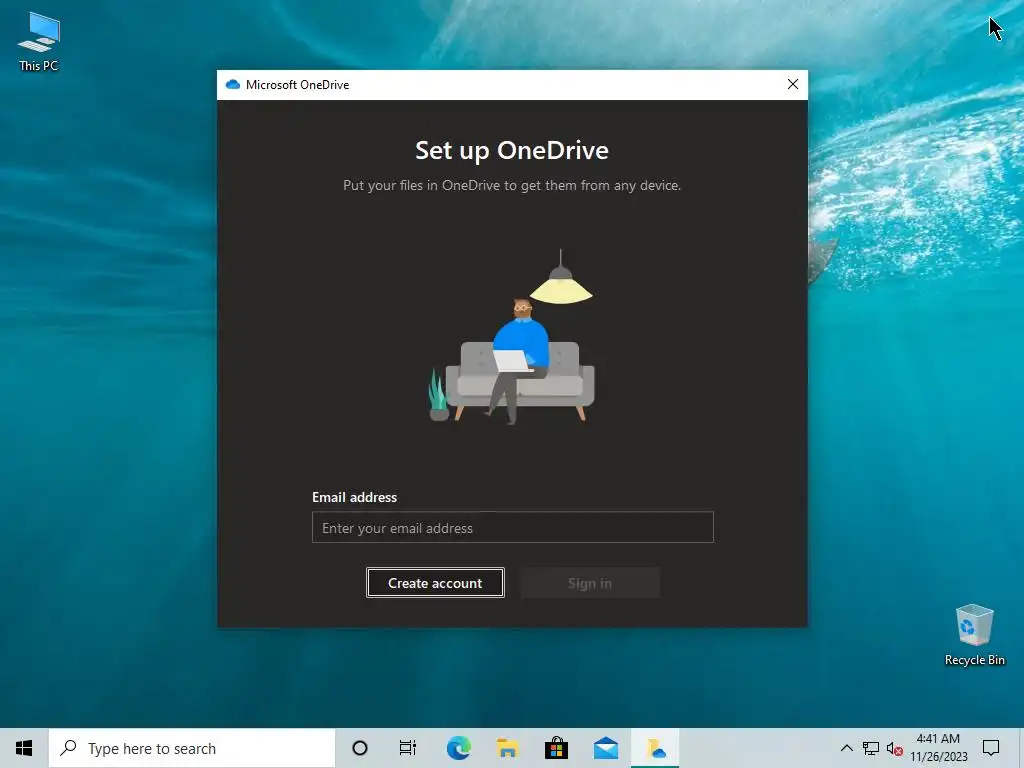Open the Mail app from taskbar
Image resolution: width=1024 pixels, height=768 pixels.
(606, 748)
